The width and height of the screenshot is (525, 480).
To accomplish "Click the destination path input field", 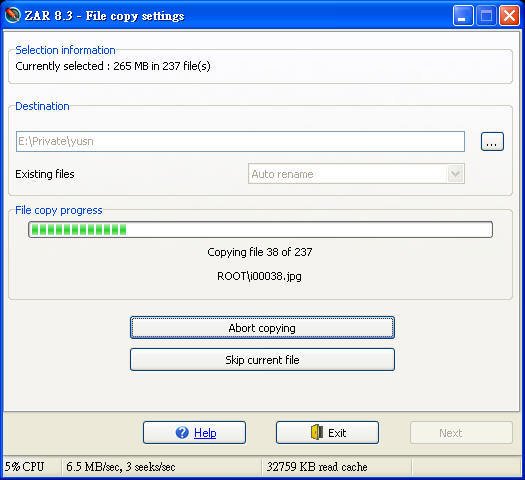I will 240,141.
